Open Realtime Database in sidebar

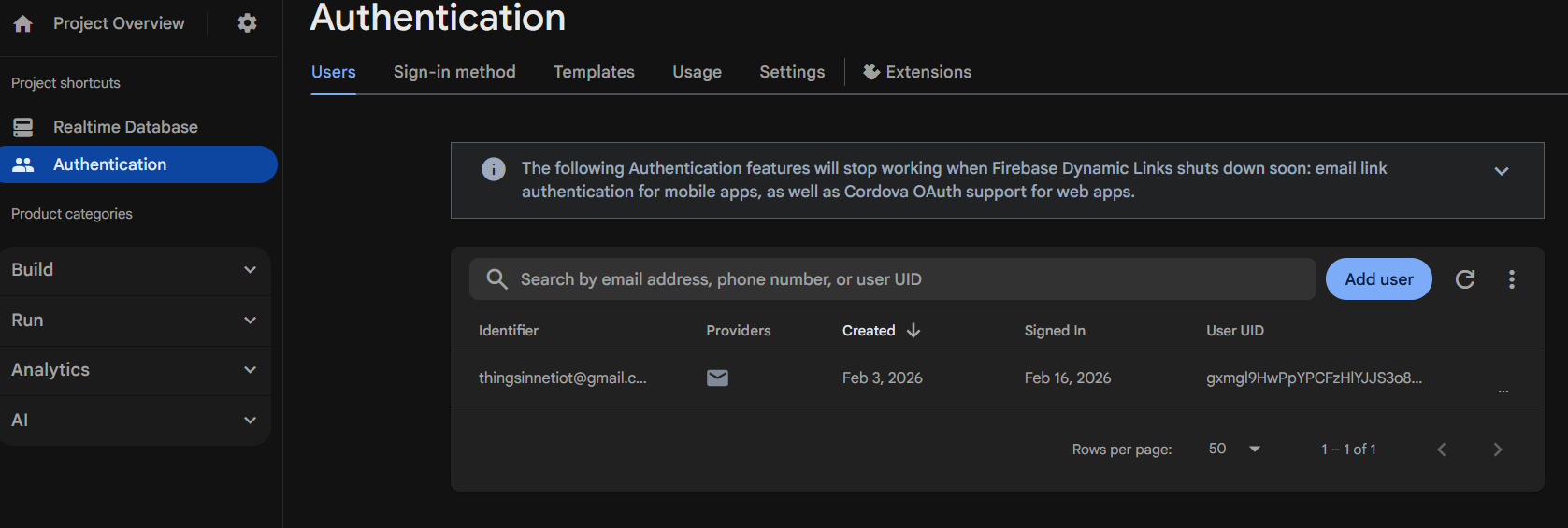pyautogui.click(x=125, y=127)
